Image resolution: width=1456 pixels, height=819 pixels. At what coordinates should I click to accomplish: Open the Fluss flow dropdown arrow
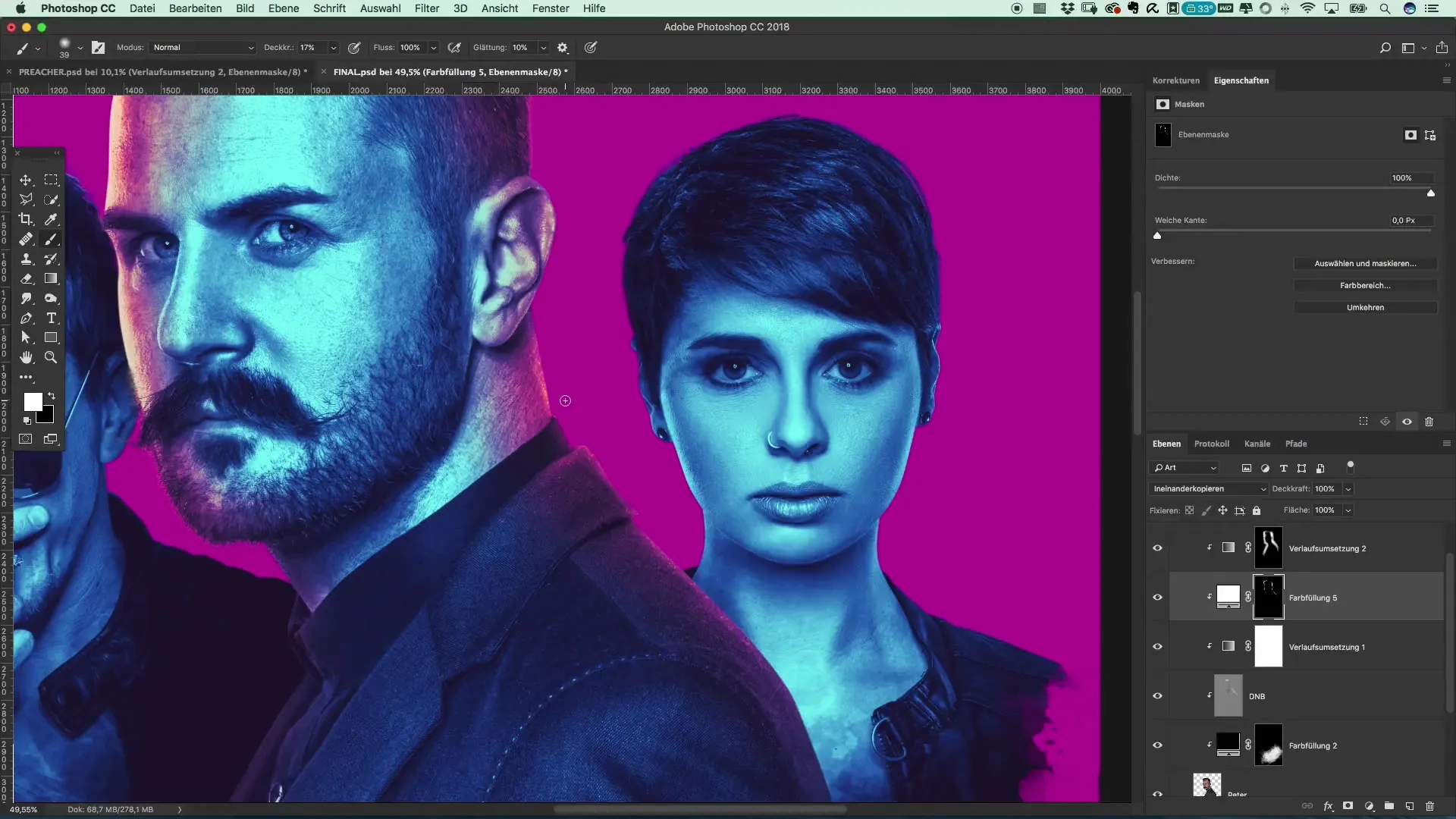click(x=433, y=47)
